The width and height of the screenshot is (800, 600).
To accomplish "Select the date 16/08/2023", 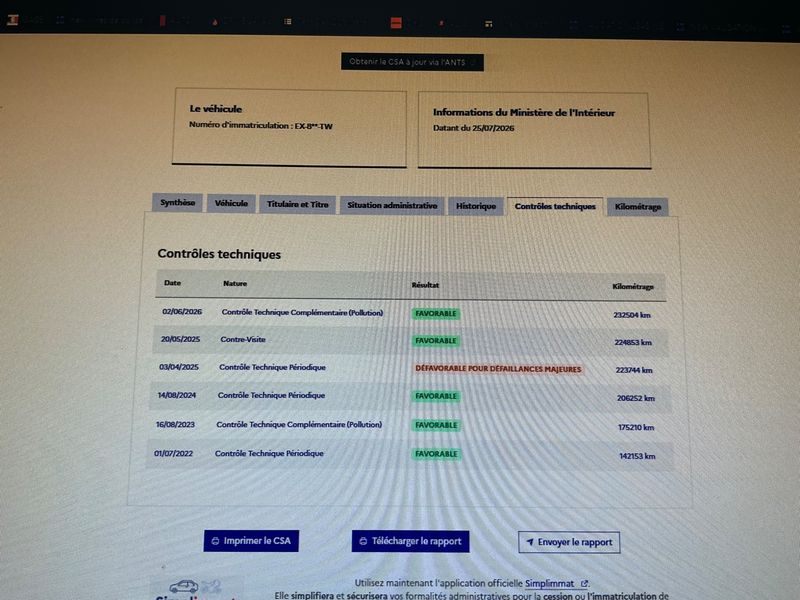I will [x=176, y=424].
